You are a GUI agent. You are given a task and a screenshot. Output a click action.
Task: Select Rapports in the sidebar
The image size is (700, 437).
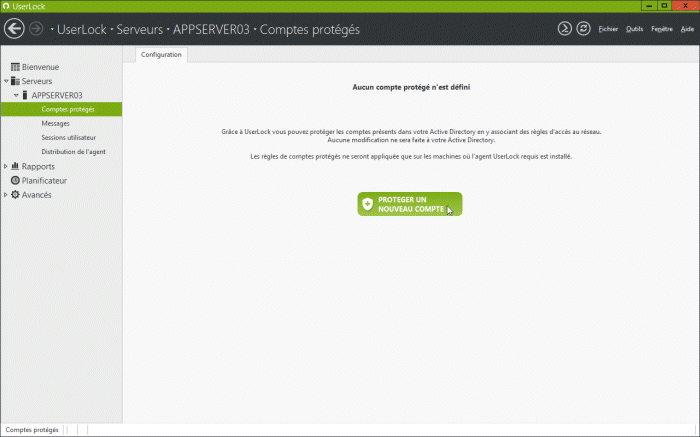coord(38,166)
